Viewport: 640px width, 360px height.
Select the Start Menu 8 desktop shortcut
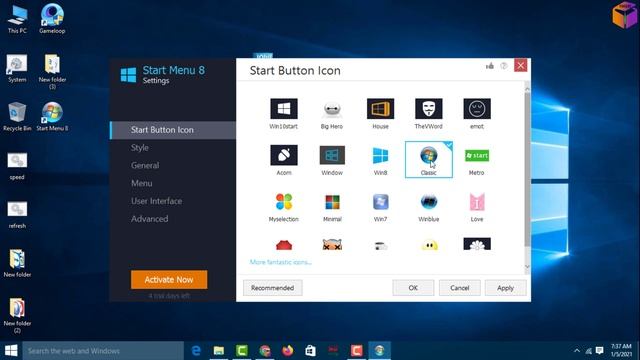coord(52,117)
